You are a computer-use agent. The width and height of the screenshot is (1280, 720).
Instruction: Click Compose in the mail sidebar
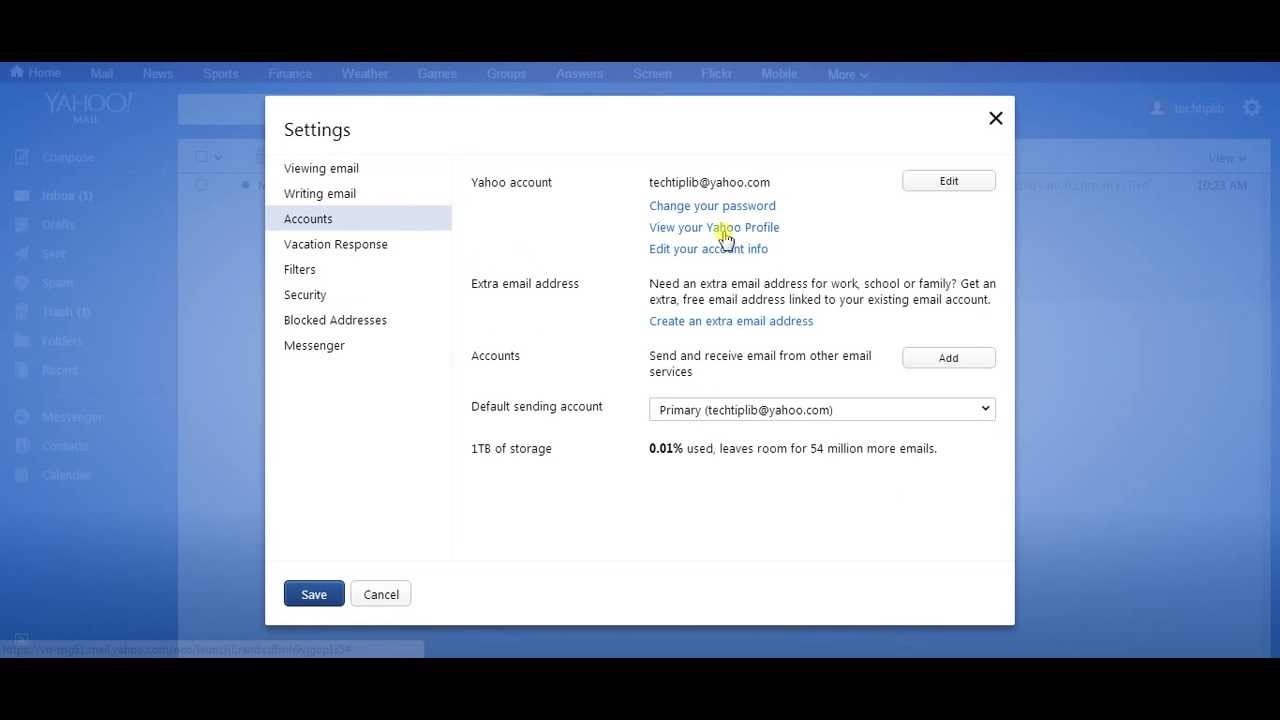click(56, 157)
